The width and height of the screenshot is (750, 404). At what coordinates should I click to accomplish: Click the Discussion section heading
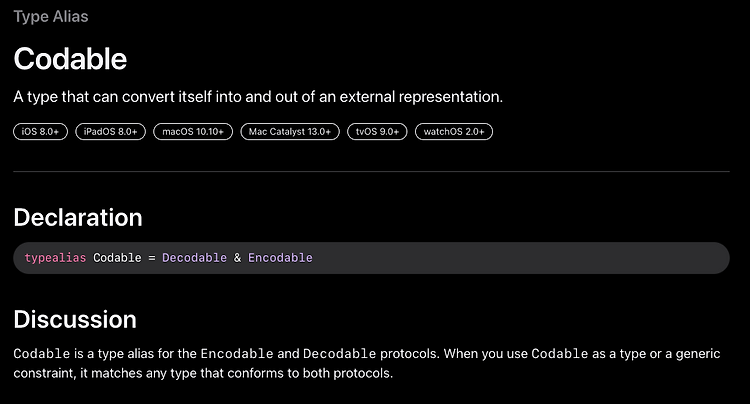pos(75,319)
